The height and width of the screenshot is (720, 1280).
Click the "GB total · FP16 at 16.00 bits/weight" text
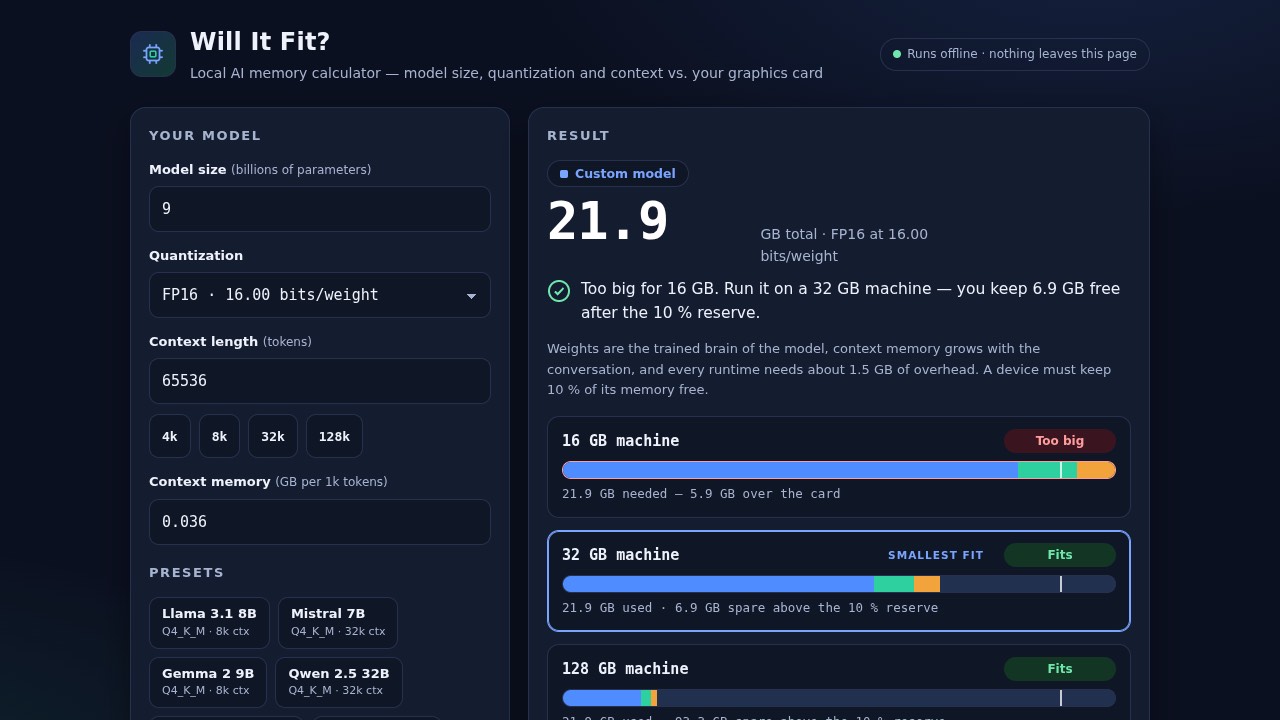tap(844, 245)
